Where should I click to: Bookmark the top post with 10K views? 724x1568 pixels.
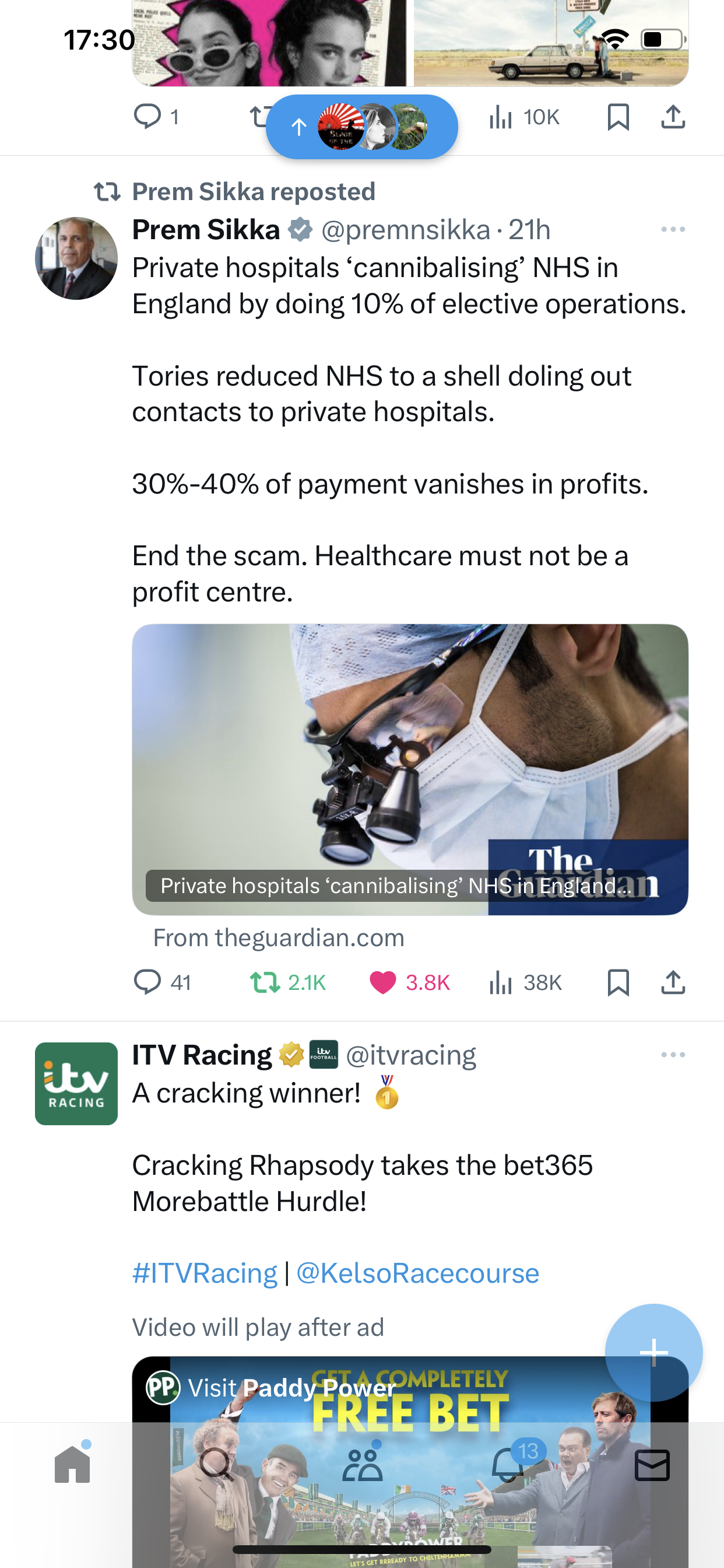click(x=618, y=116)
